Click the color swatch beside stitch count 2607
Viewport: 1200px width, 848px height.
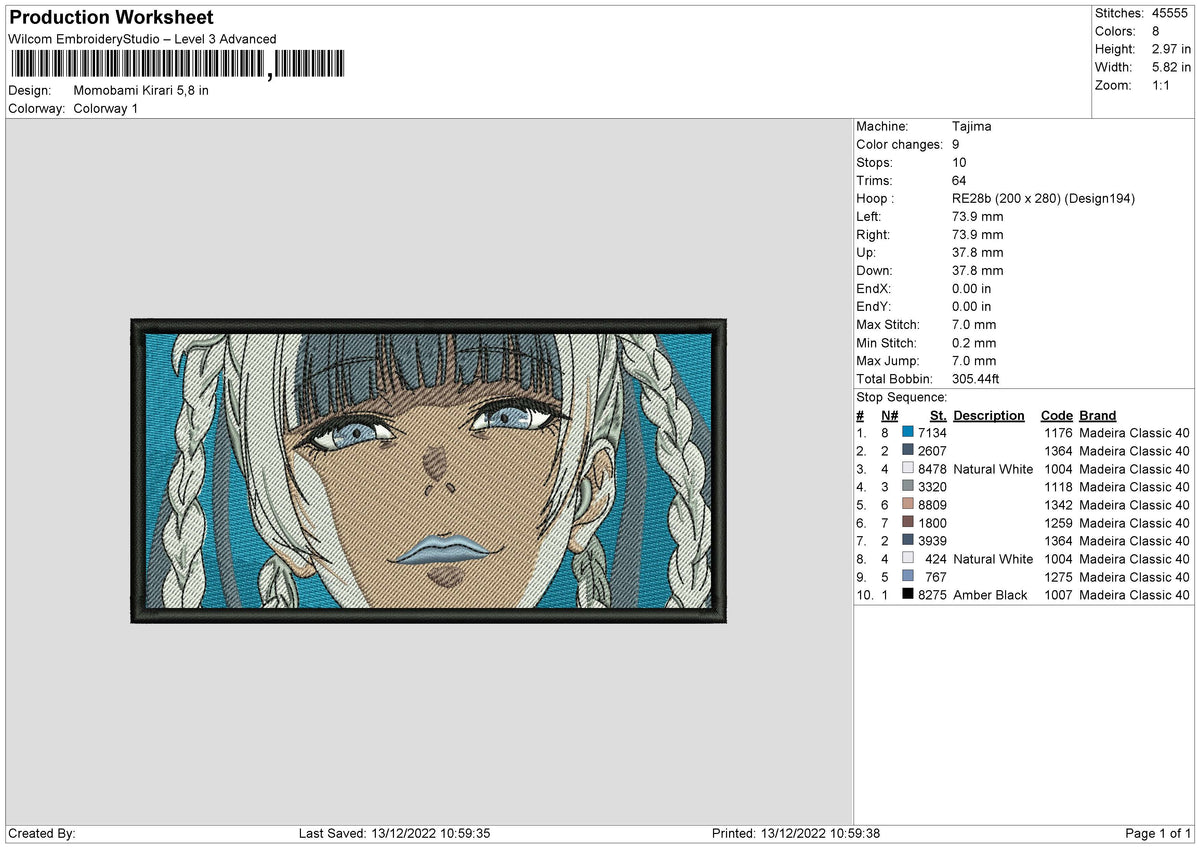coord(908,451)
